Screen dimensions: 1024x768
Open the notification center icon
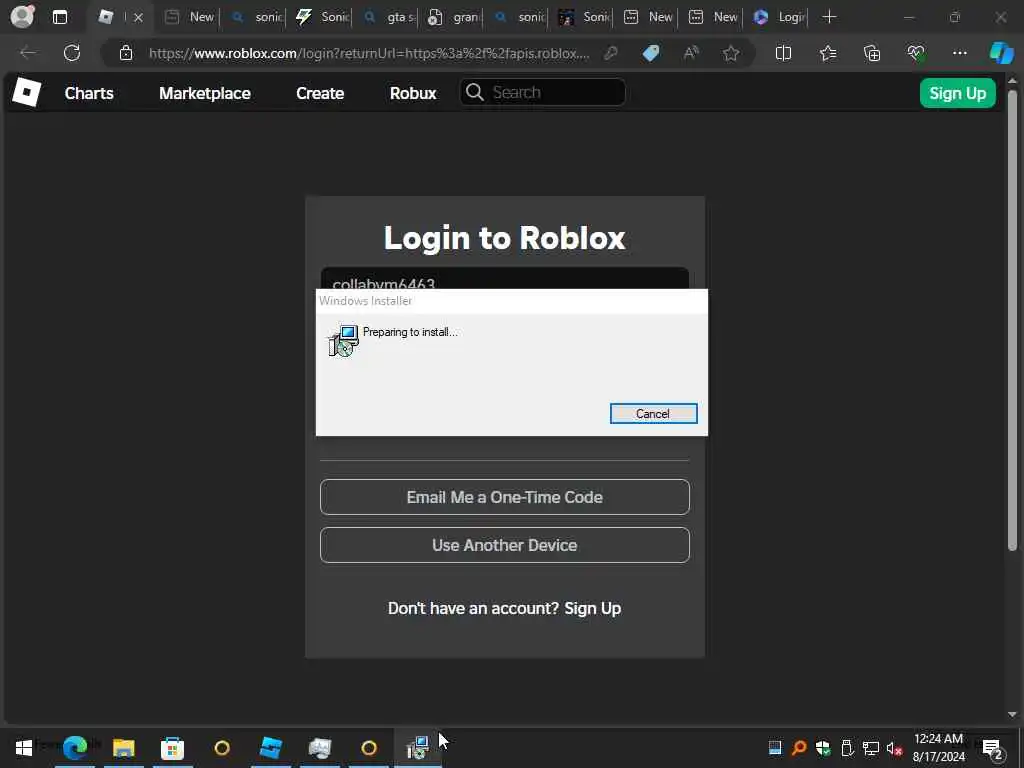click(x=992, y=748)
